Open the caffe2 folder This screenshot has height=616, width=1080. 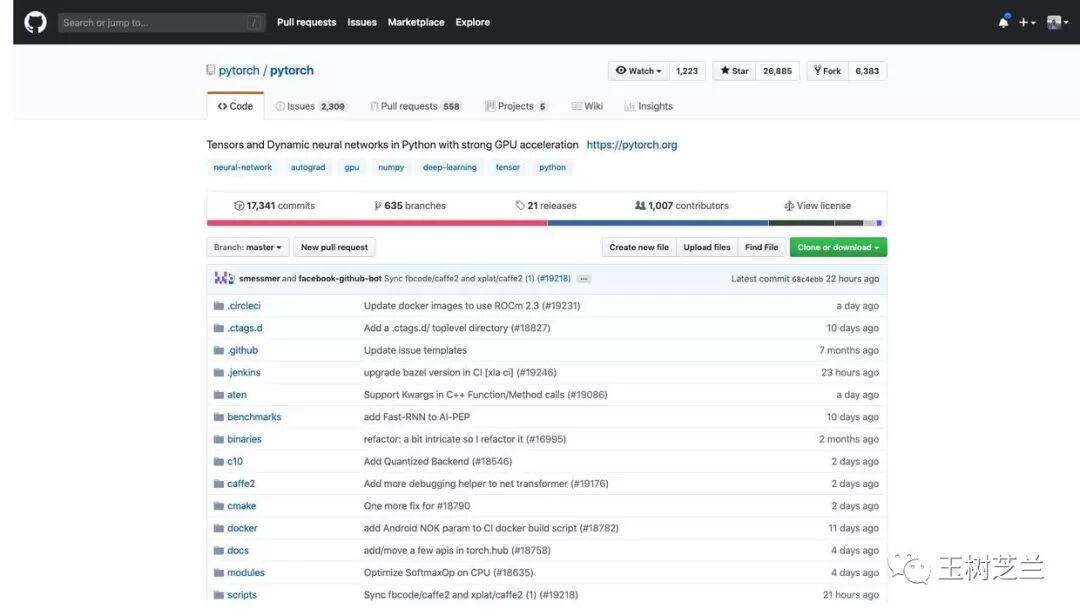pos(241,484)
